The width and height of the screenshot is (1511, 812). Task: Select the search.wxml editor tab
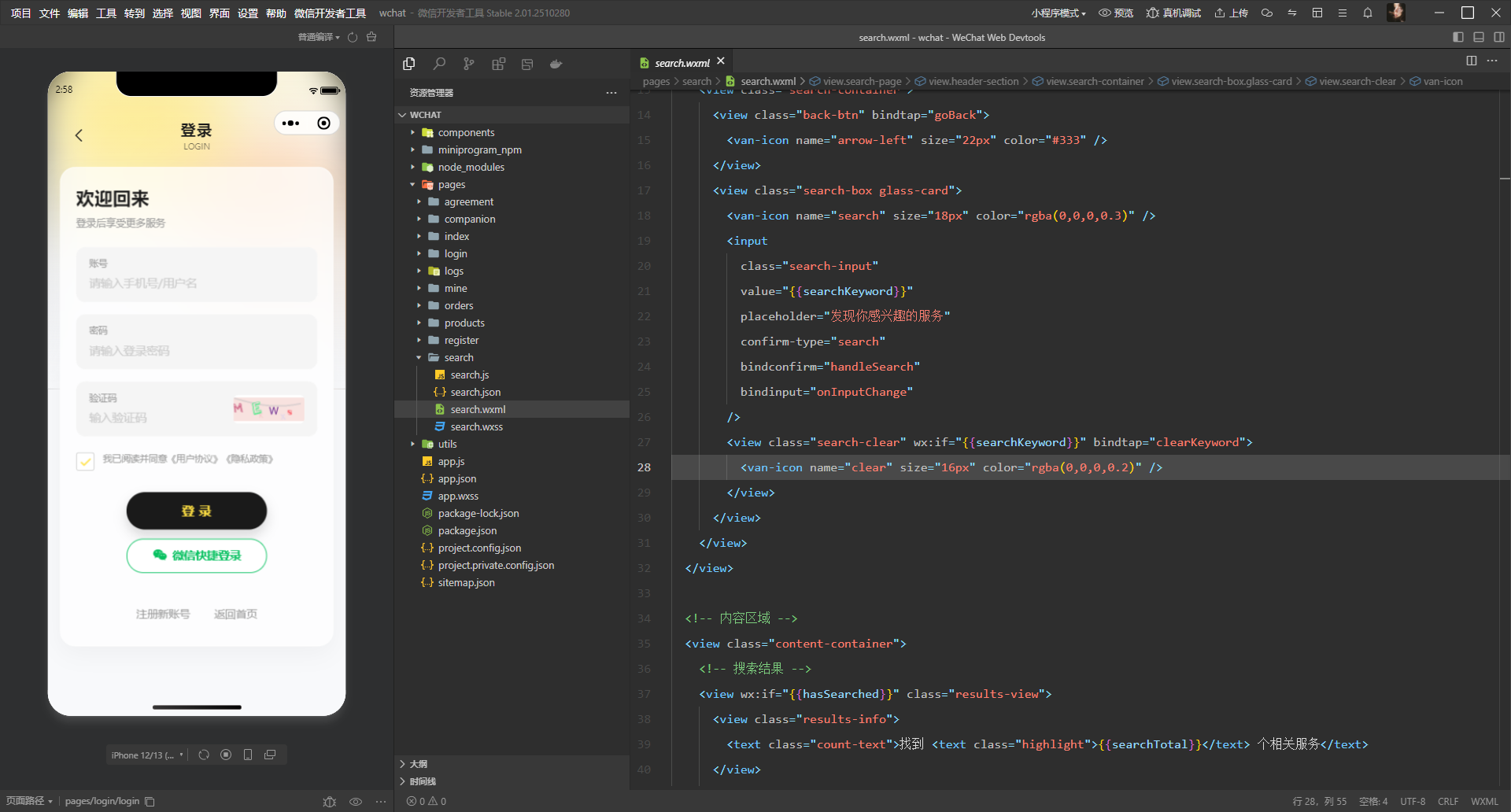(682, 63)
